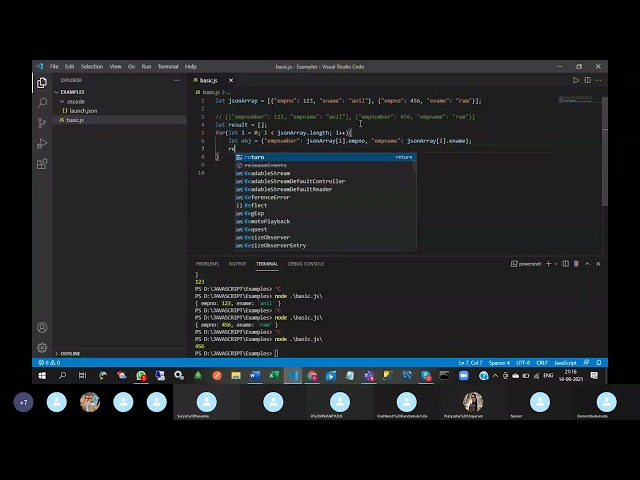Change indentation via Spaces: 4

click(499, 362)
